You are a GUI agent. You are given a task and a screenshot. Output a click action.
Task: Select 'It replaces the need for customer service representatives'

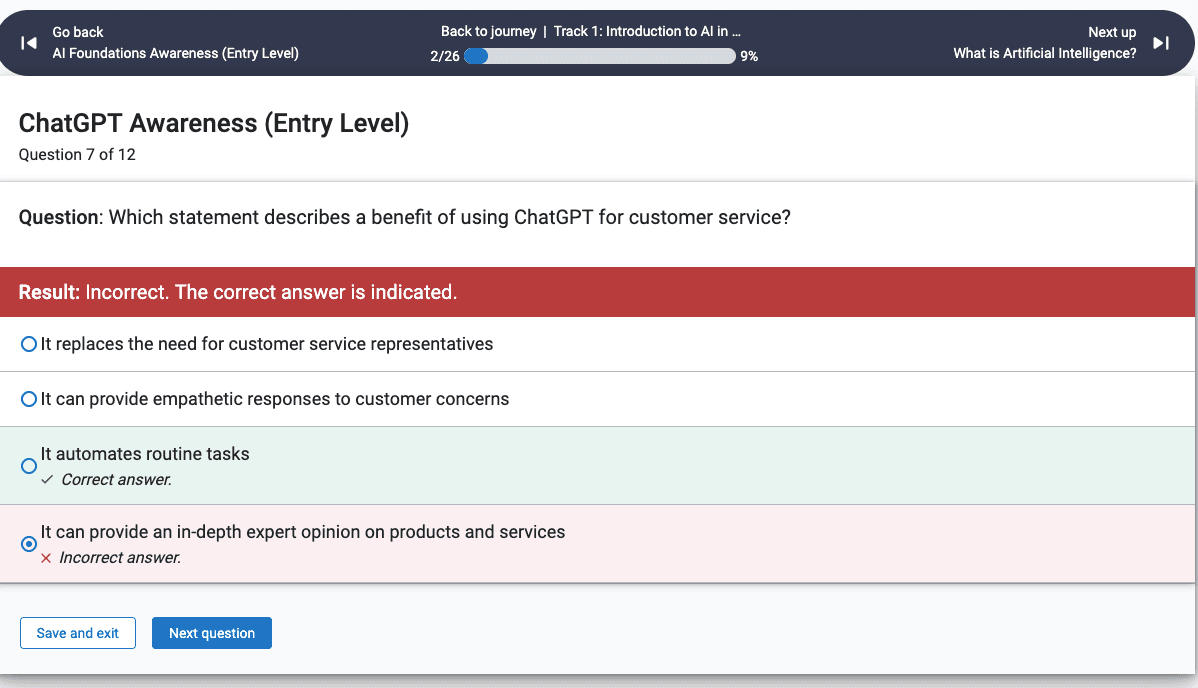click(29, 344)
